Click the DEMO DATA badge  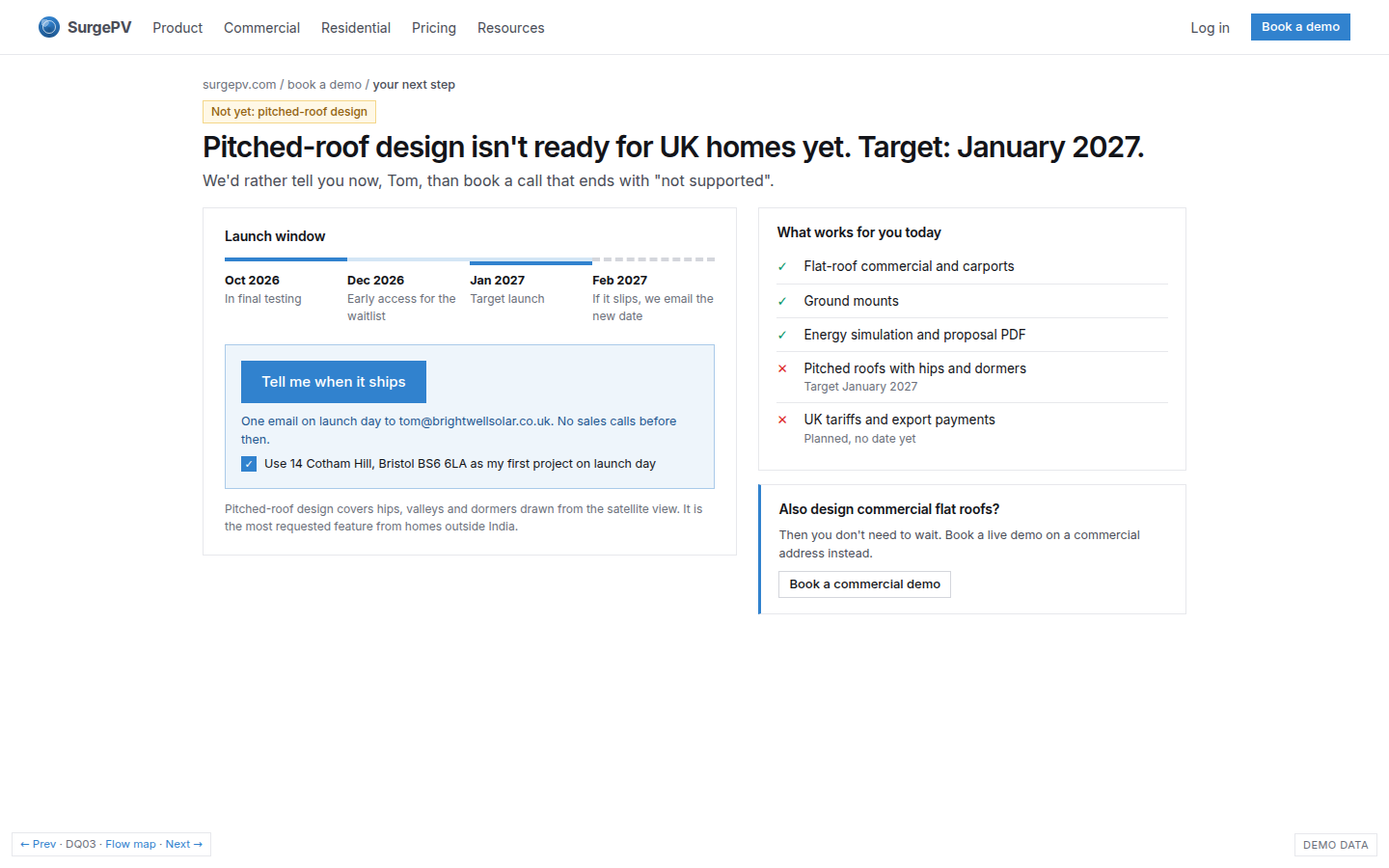(1335, 845)
